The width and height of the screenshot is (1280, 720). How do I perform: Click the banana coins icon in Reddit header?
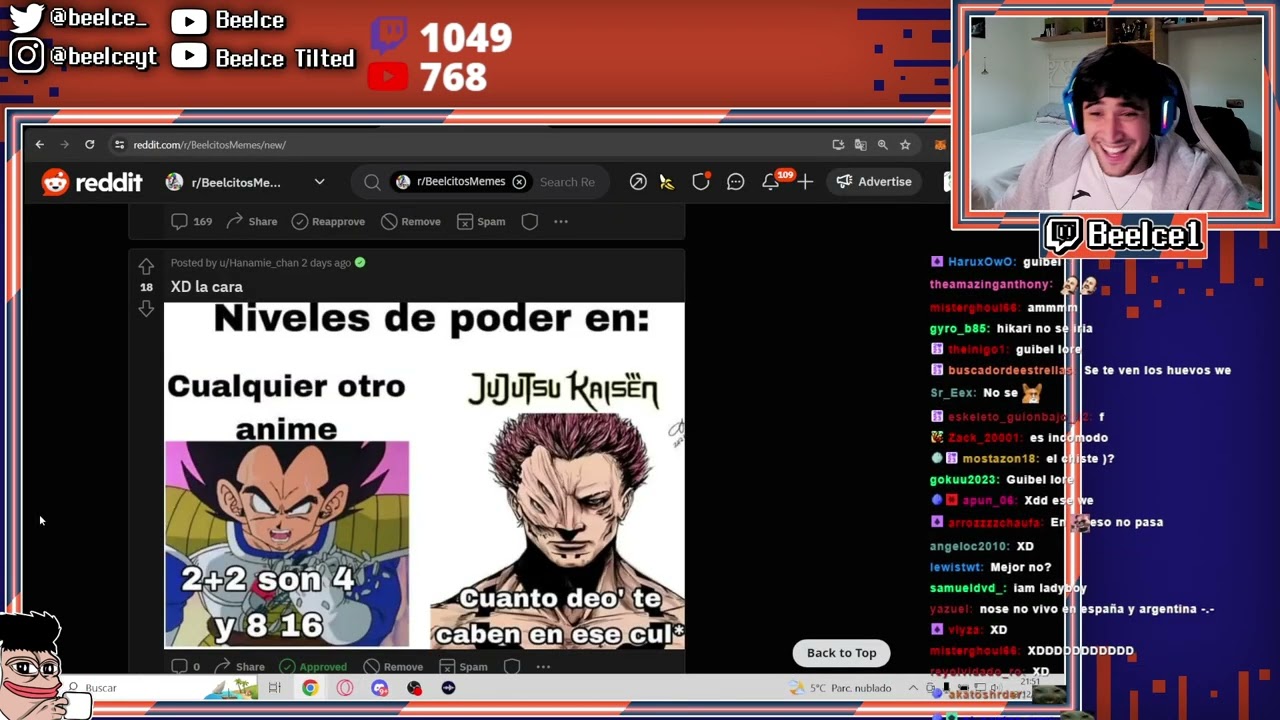pos(667,182)
